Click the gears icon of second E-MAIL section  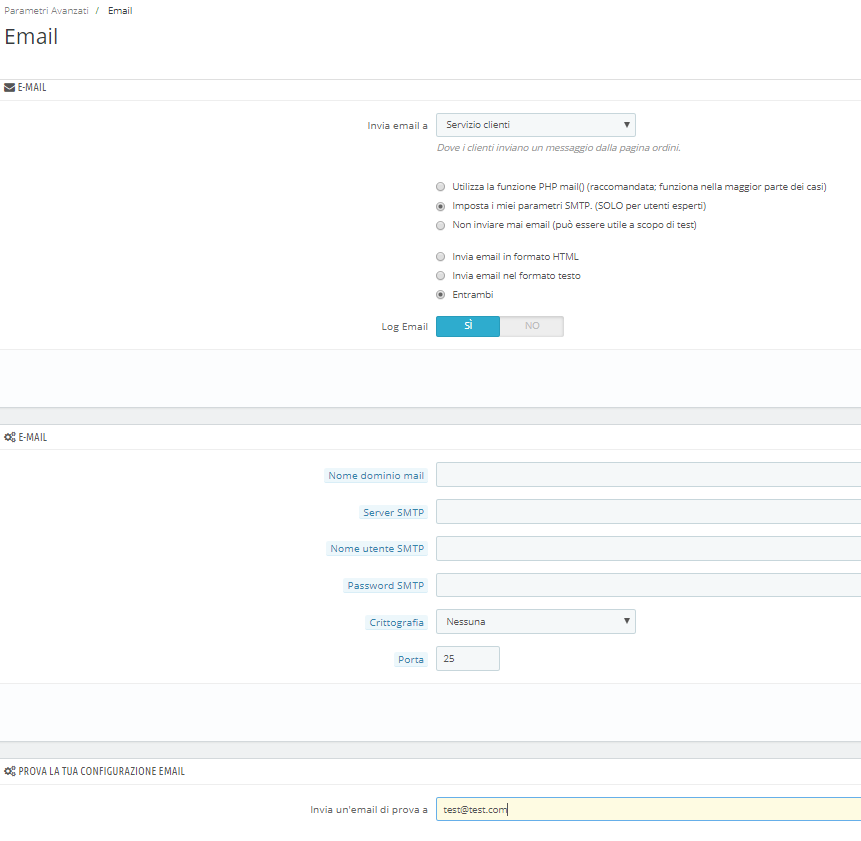(x=10, y=438)
